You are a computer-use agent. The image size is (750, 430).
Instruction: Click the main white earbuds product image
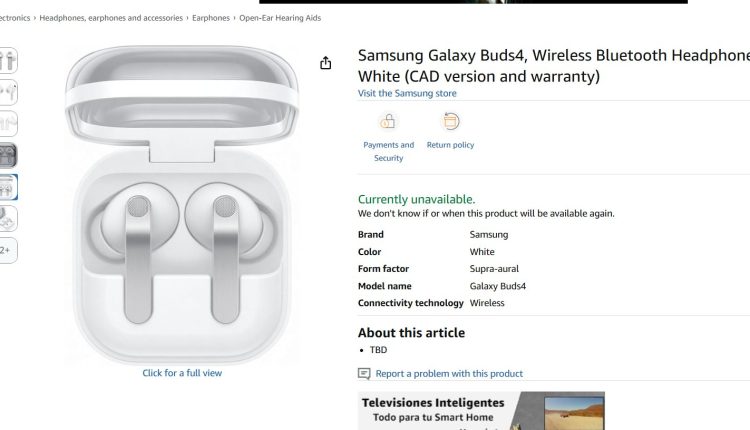[182, 205]
